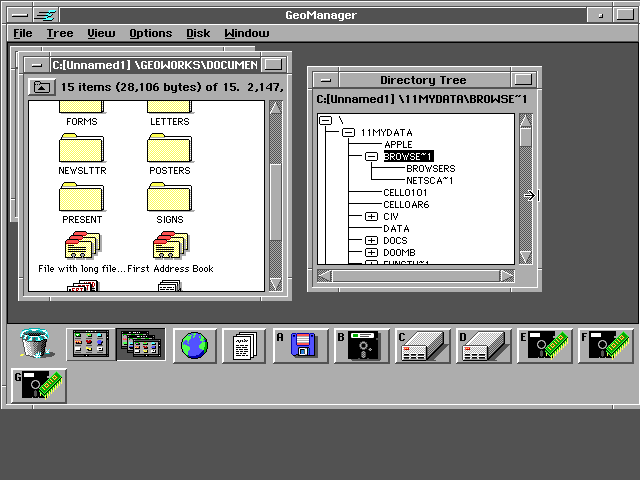Open the Options menu

click(151, 33)
